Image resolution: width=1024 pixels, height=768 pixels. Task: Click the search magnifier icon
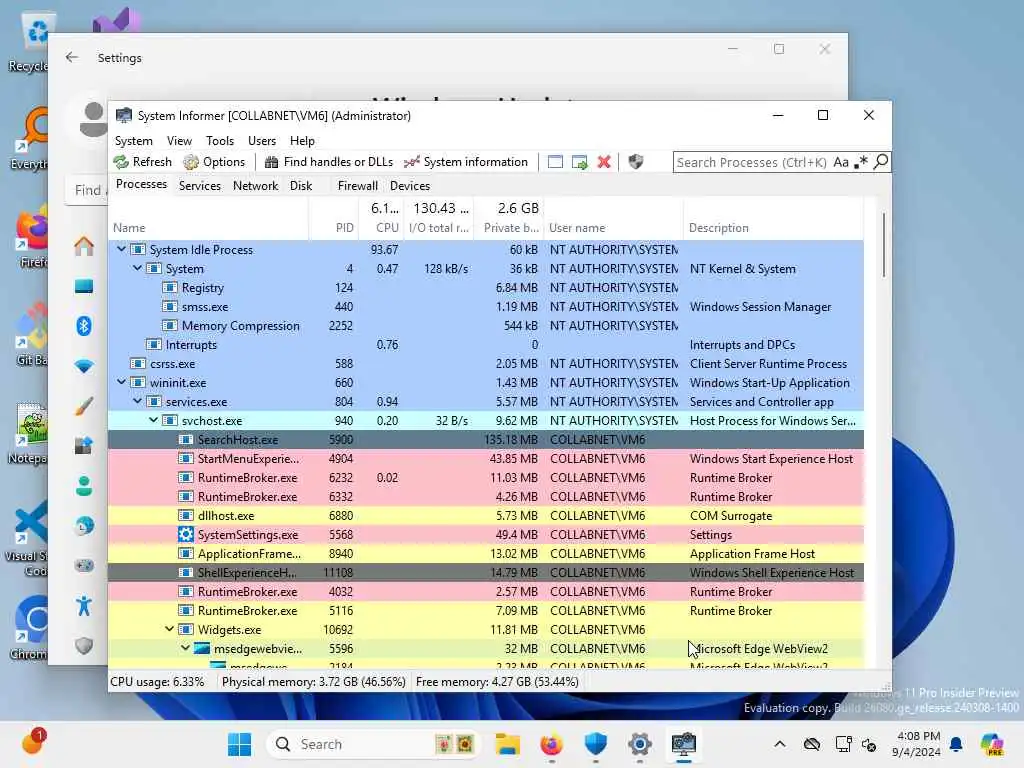pos(881,161)
